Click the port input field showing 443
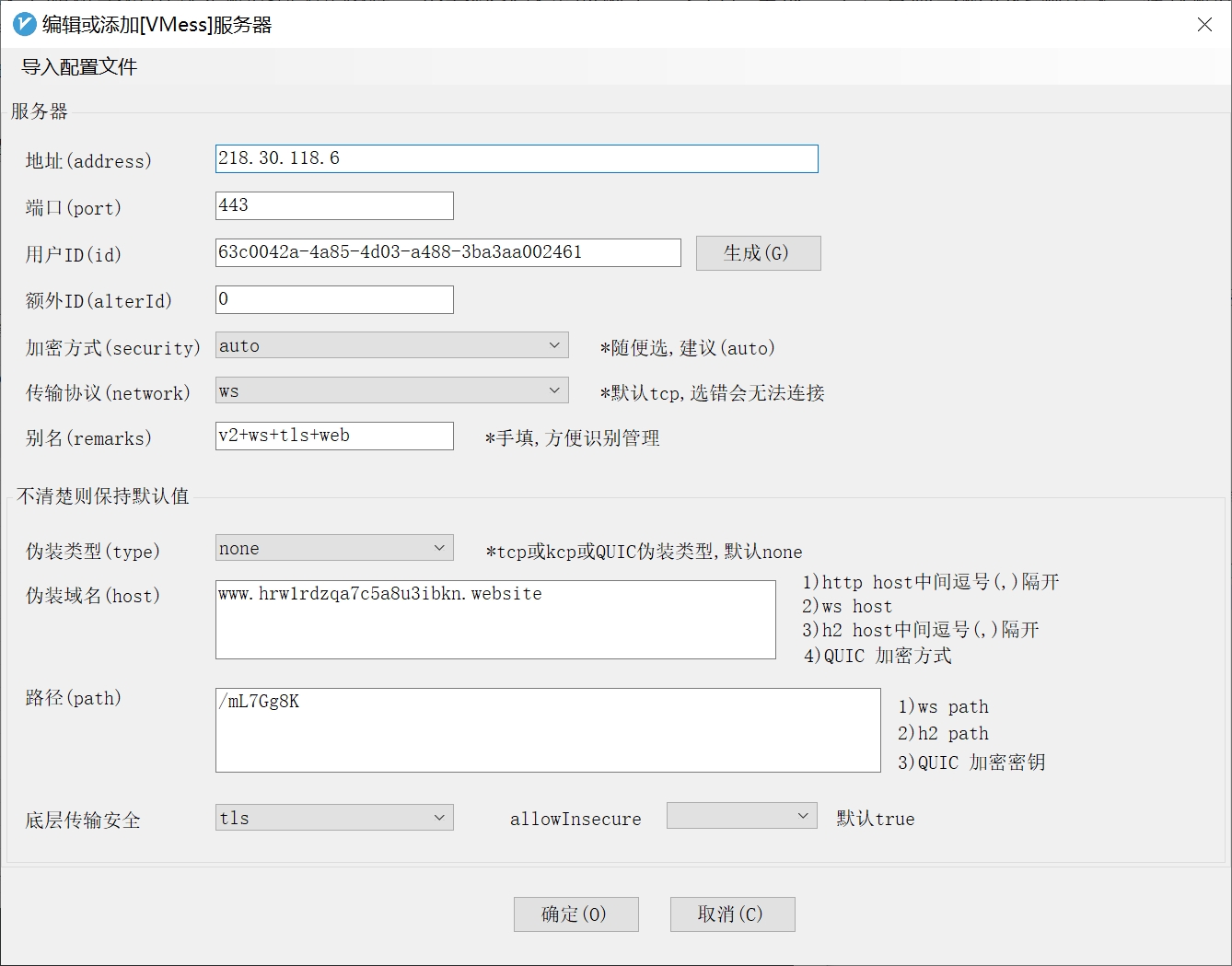The width and height of the screenshot is (1232, 966). click(x=333, y=205)
